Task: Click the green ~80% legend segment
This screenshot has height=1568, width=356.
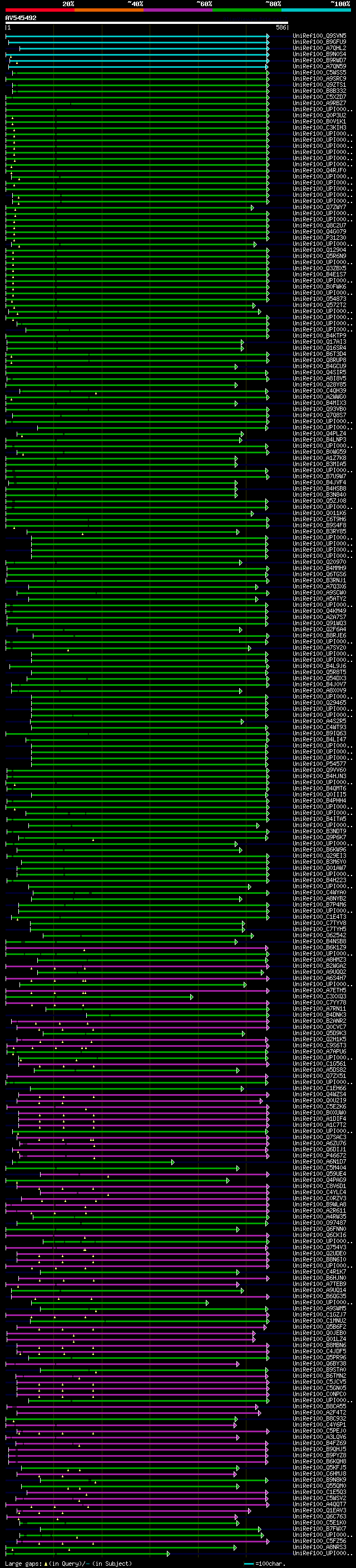Action: pos(247,10)
